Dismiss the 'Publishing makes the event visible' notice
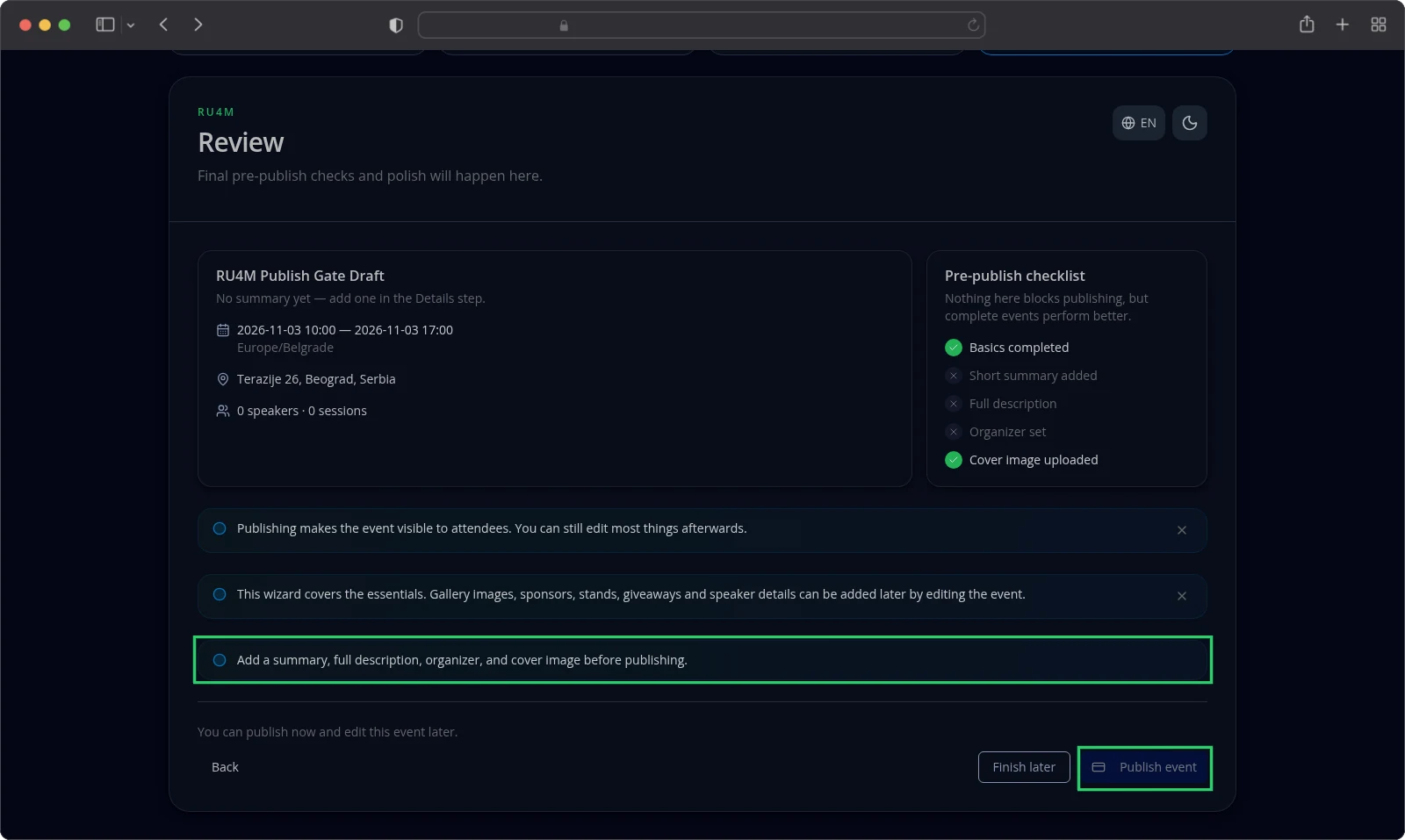 click(x=1182, y=530)
